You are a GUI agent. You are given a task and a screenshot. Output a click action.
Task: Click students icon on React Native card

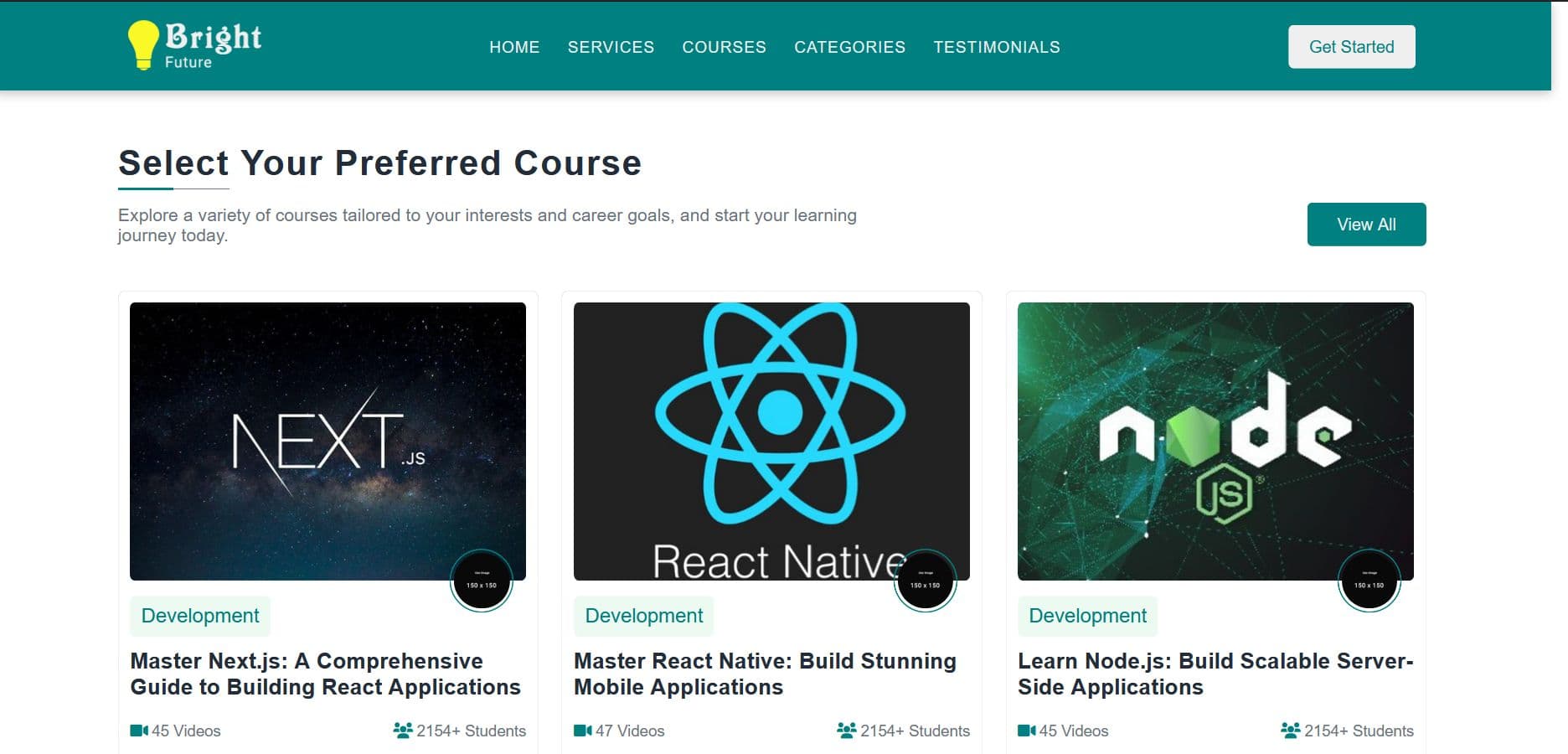pyautogui.click(x=847, y=731)
